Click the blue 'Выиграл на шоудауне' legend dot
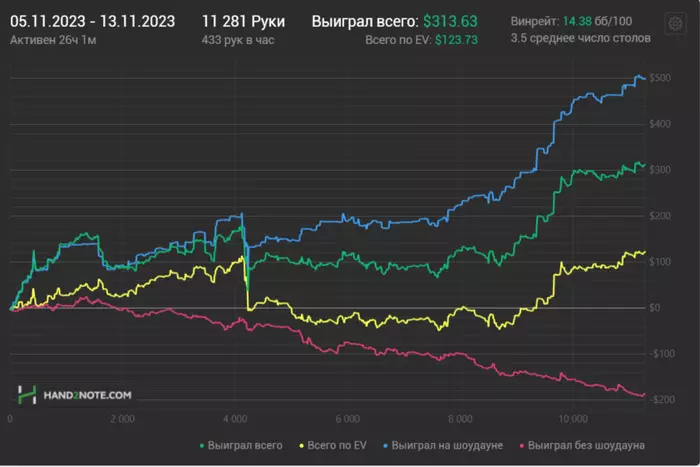This screenshot has width=700, height=467. tap(385, 446)
